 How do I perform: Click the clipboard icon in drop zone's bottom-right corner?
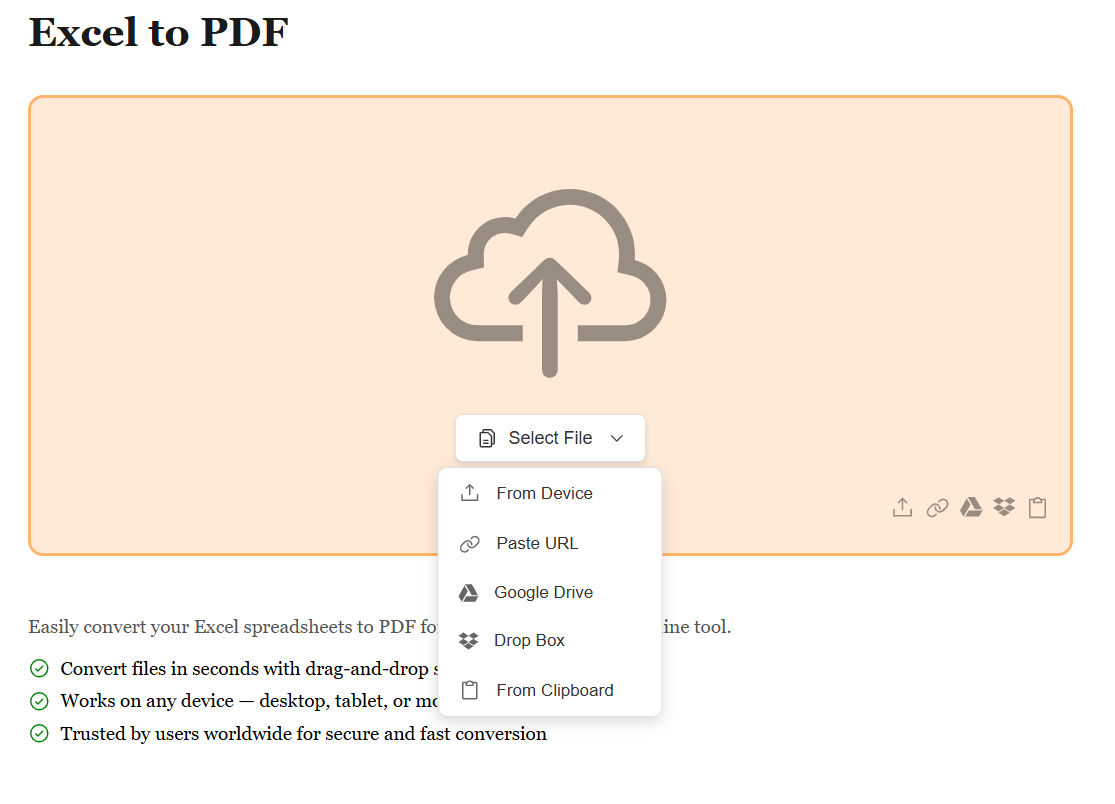(x=1038, y=508)
